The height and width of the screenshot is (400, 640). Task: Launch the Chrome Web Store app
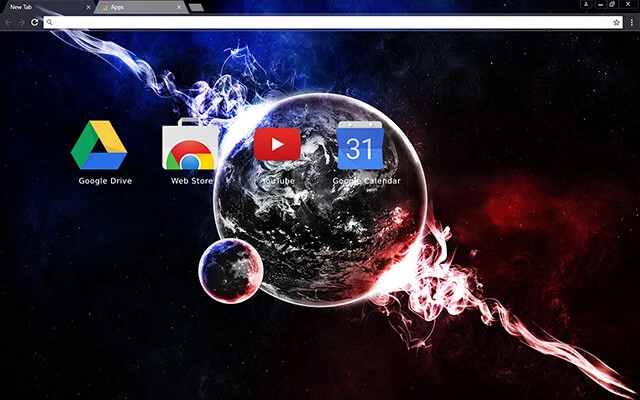coord(190,144)
